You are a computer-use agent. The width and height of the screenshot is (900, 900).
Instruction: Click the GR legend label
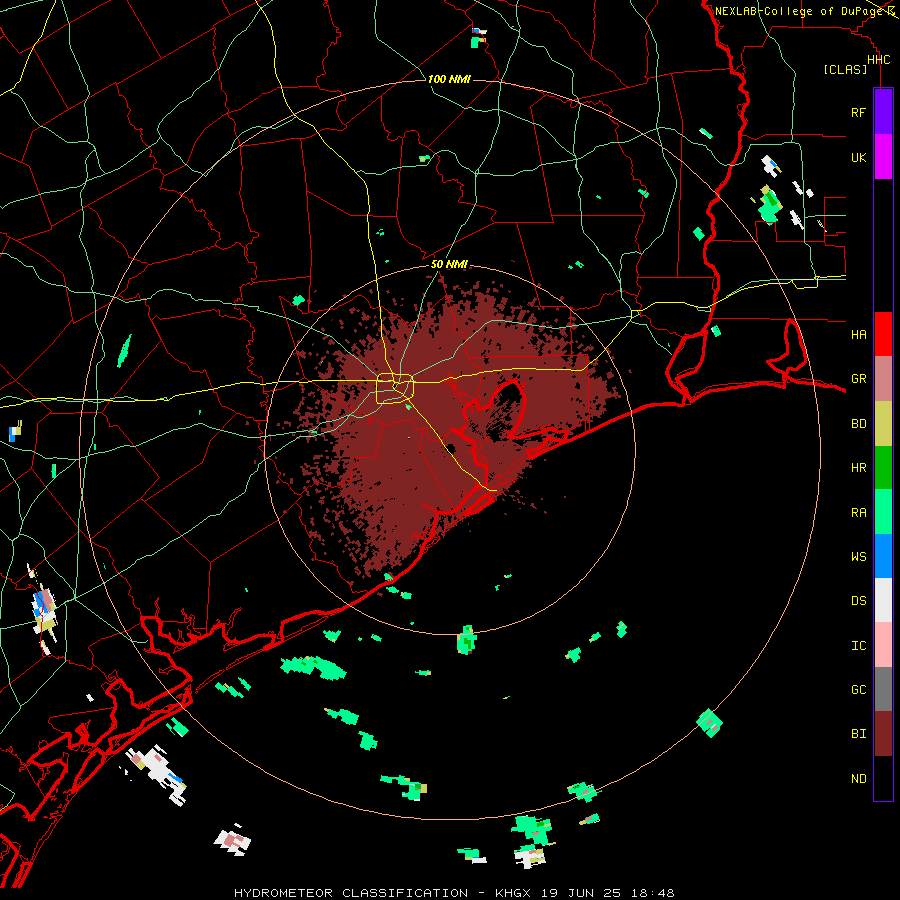pyautogui.click(x=858, y=379)
